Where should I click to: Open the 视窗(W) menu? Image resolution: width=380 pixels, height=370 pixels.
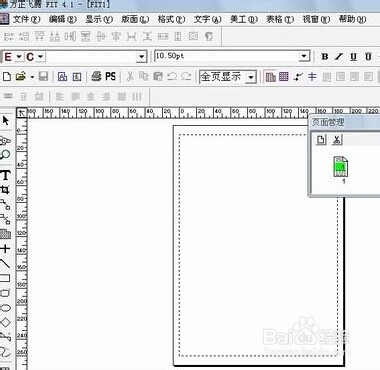click(x=316, y=19)
